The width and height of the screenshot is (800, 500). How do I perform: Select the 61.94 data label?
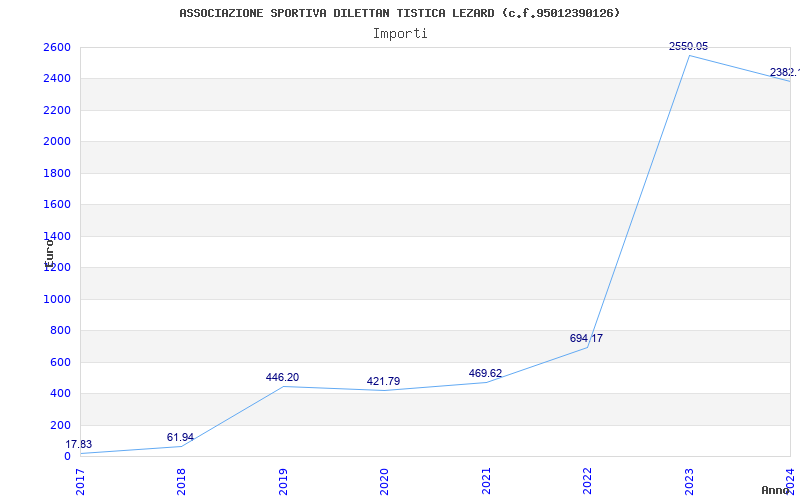pos(180,437)
